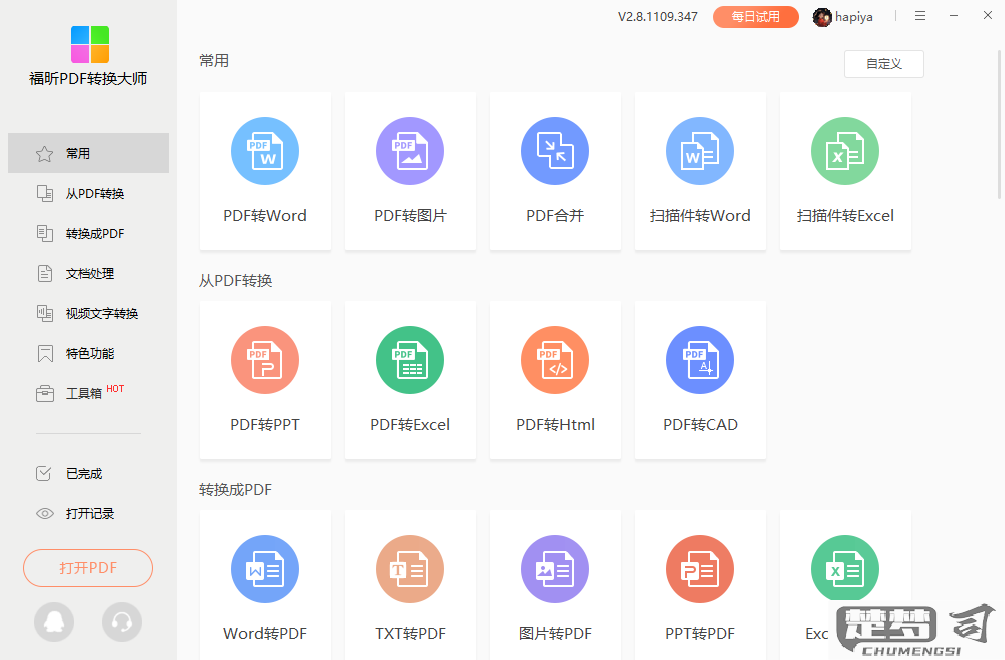The width and height of the screenshot is (1005, 660).
Task: Open the 工具箱 HOT sidebar item
Action: pyautogui.click(x=88, y=393)
